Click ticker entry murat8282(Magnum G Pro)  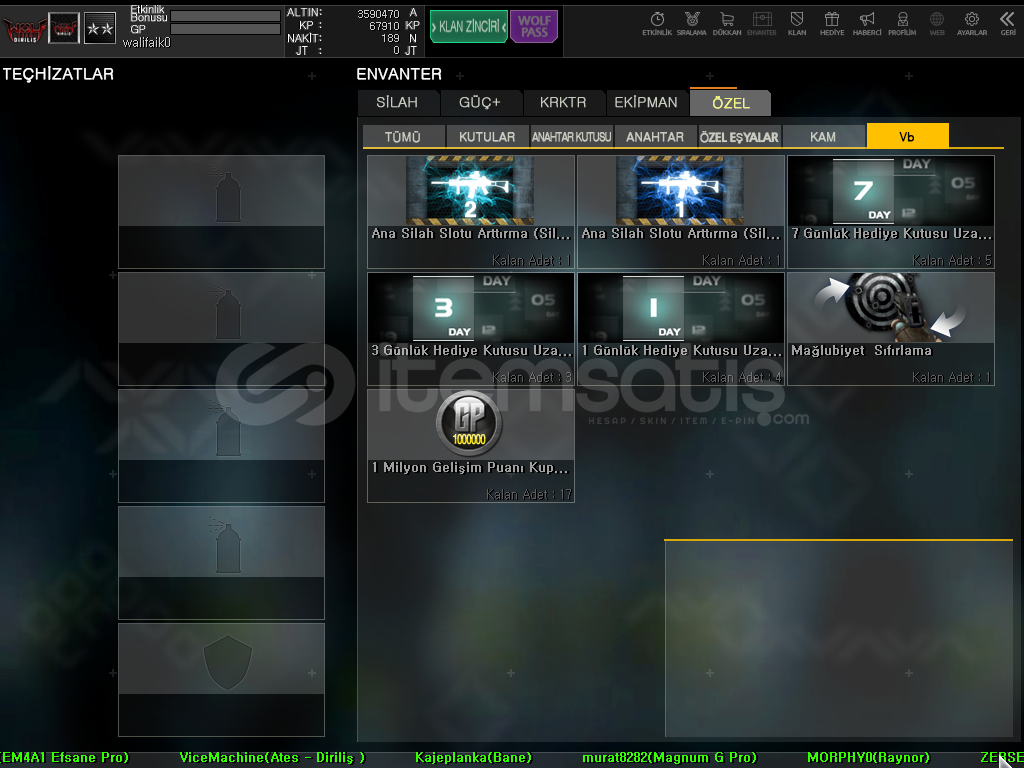point(669,758)
